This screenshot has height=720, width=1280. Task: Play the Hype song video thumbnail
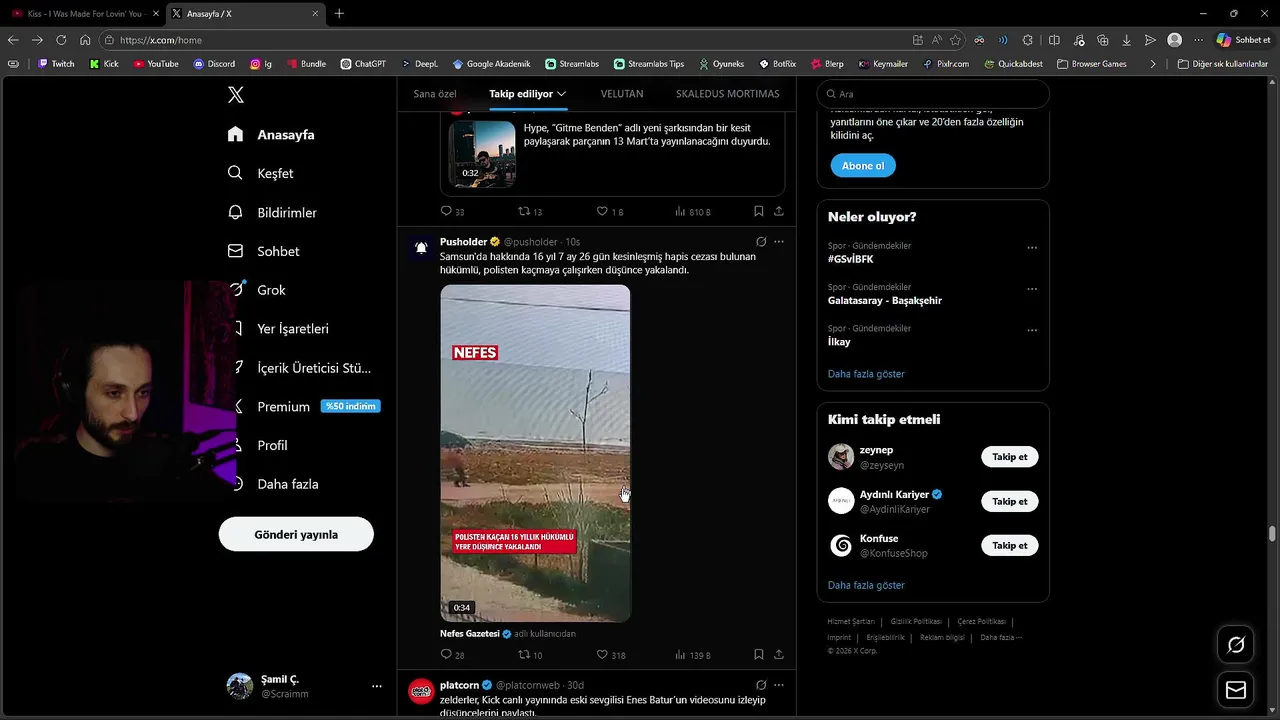pos(482,154)
